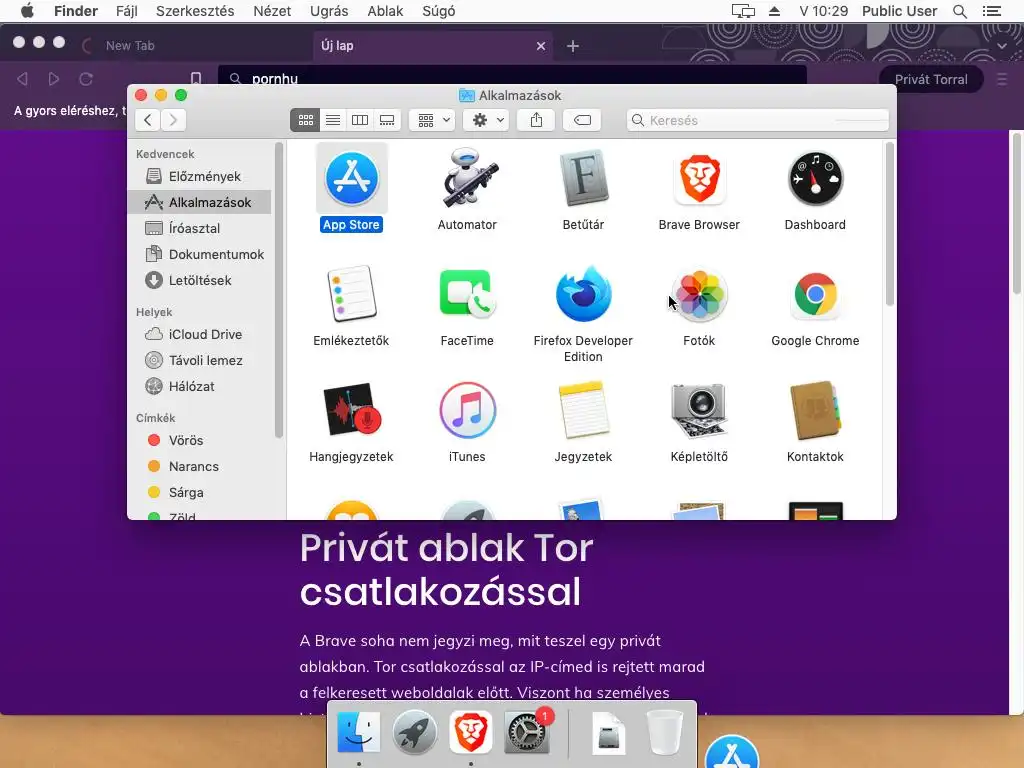Open Előzmények in Finder sidebar
This screenshot has width=1024, height=768.
(x=200, y=176)
